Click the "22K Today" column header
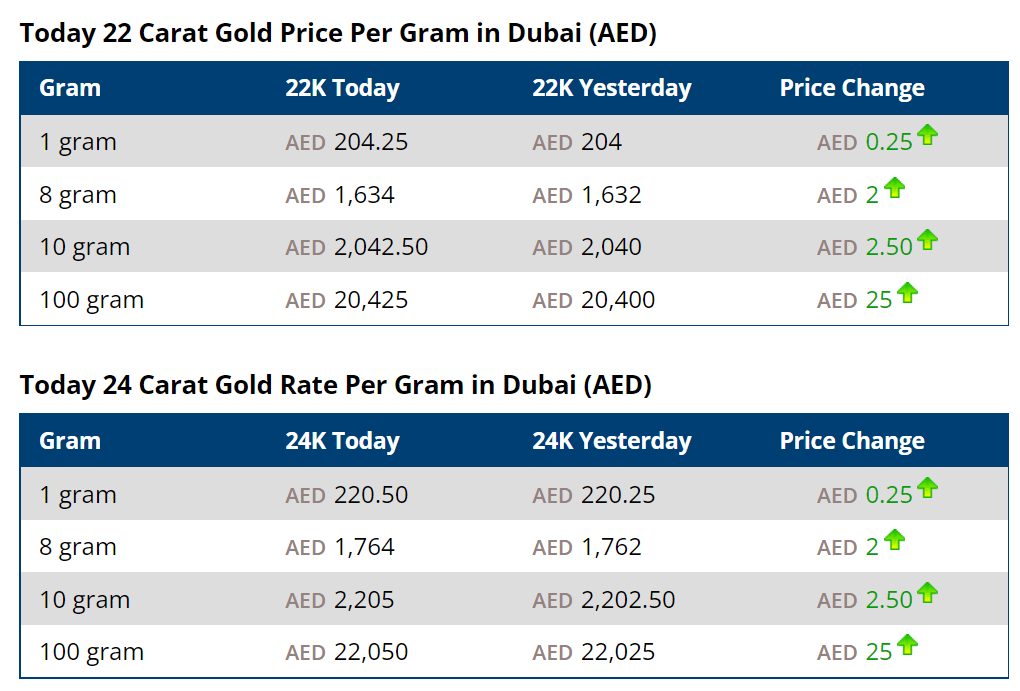The width and height of the screenshot is (1020, 691). pos(342,88)
